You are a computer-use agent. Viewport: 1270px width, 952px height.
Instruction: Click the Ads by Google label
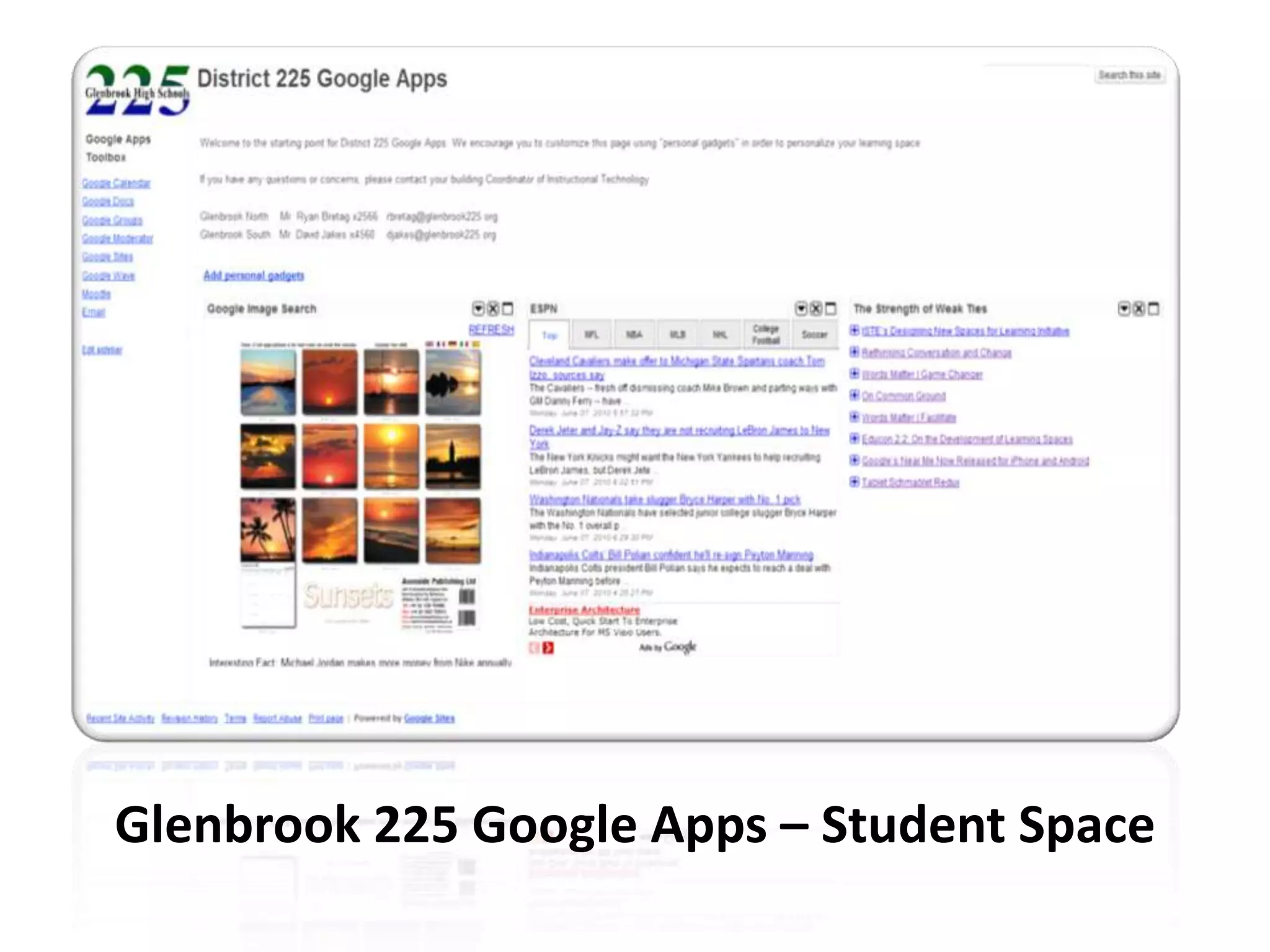point(667,647)
